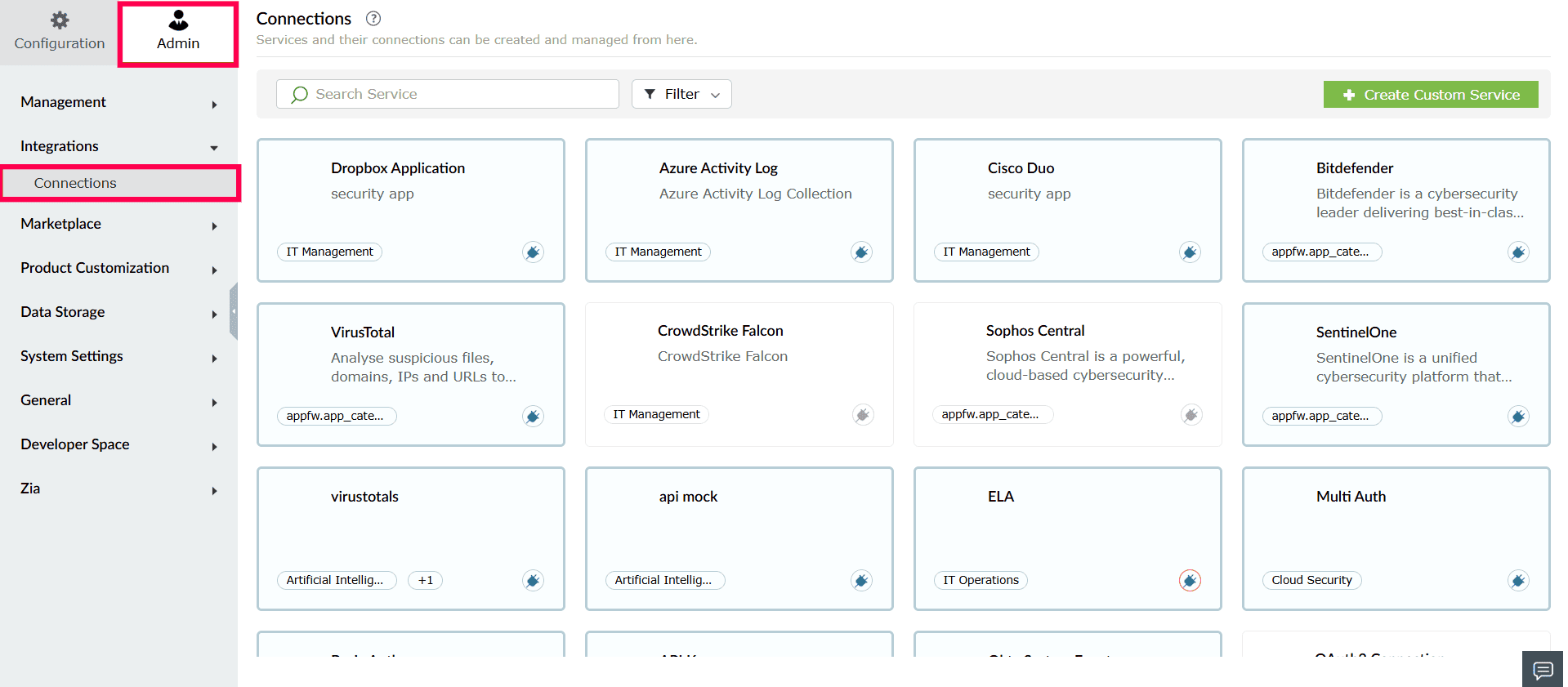The height and width of the screenshot is (687, 1568).
Task: Click the +1 tag on virustotals card
Action: click(425, 580)
